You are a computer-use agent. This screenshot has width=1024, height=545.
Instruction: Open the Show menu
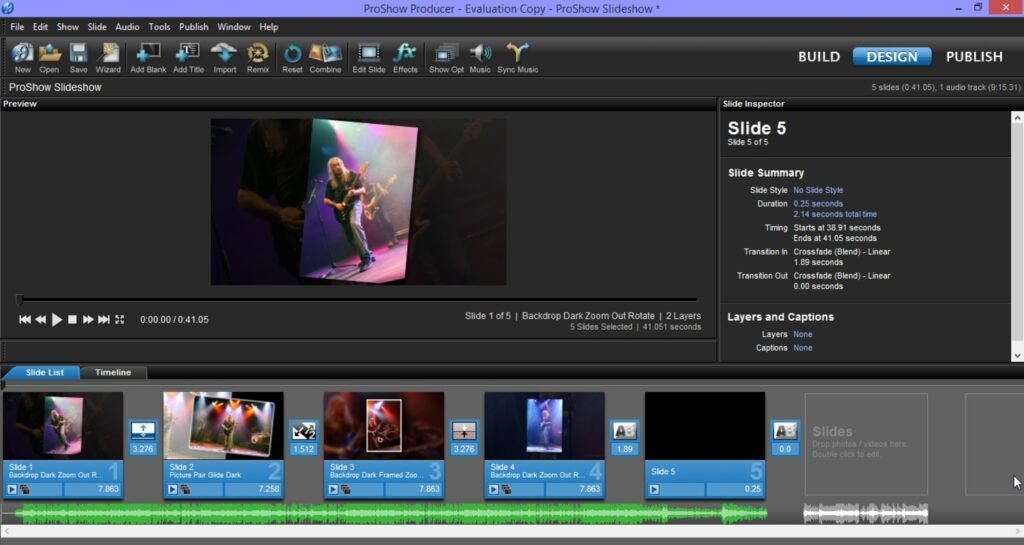click(x=67, y=27)
